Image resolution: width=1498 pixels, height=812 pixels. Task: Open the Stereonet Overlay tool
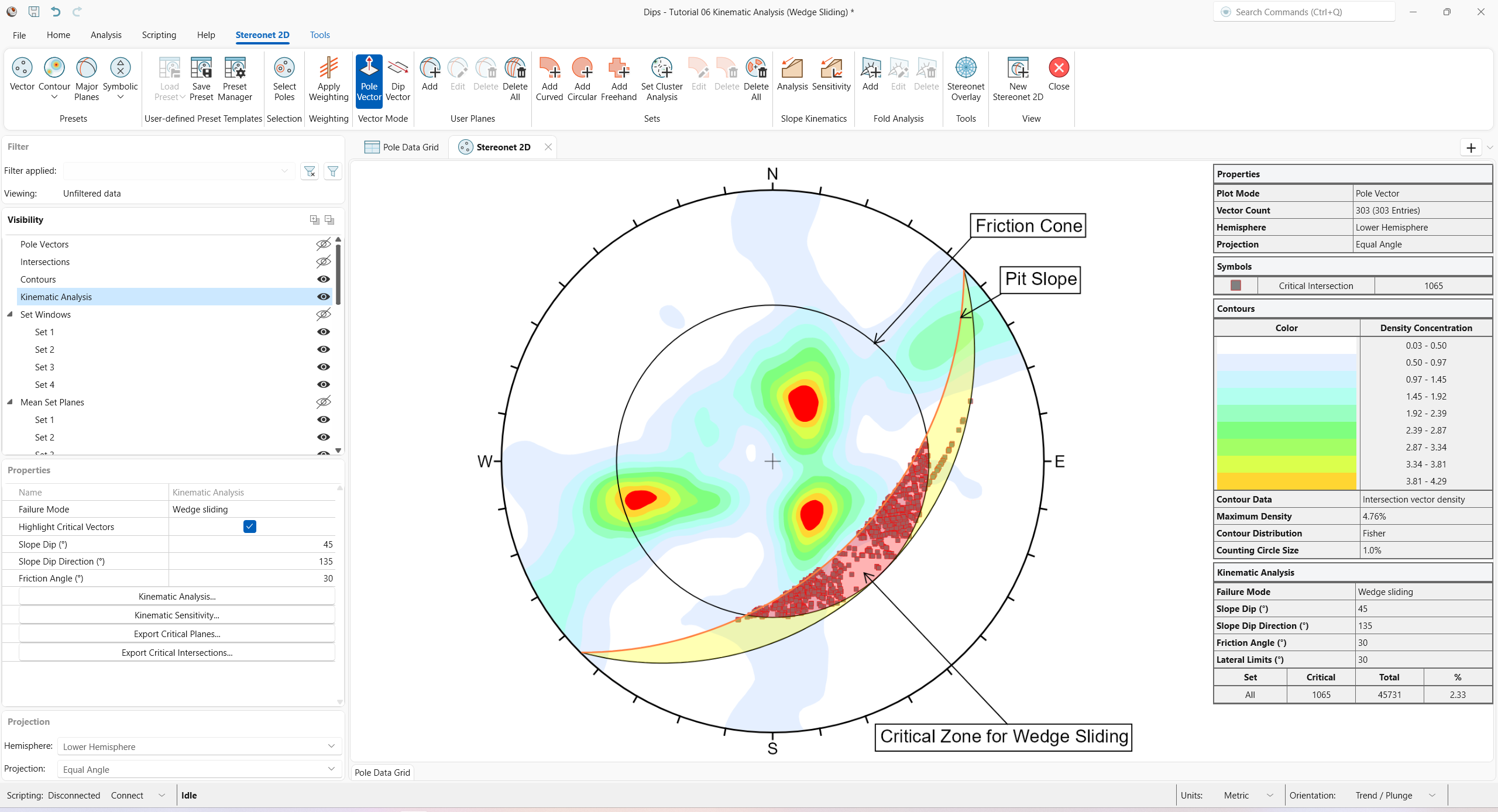(x=965, y=78)
